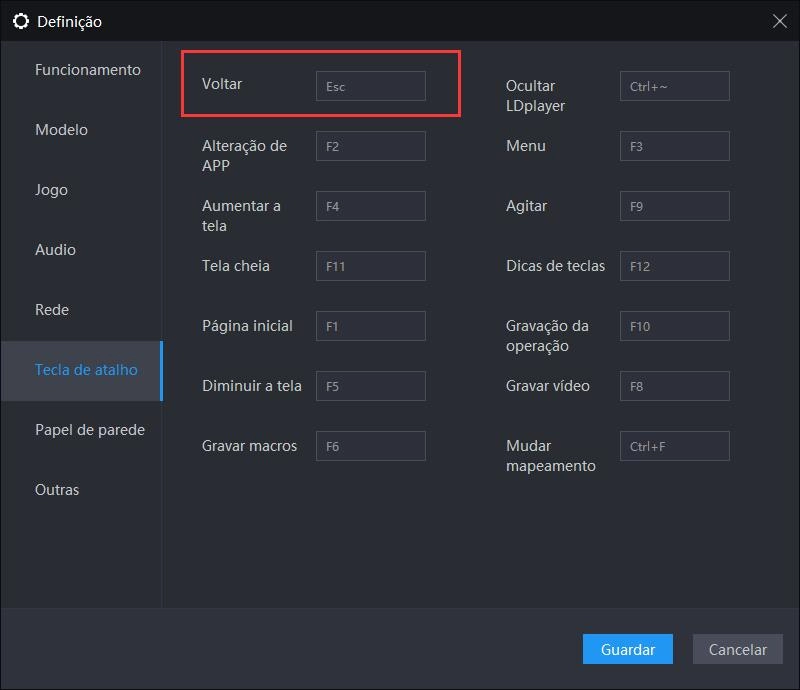Image resolution: width=800 pixels, height=690 pixels.
Task: Change the Página inicial F1 shortcut
Action: (x=370, y=326)
